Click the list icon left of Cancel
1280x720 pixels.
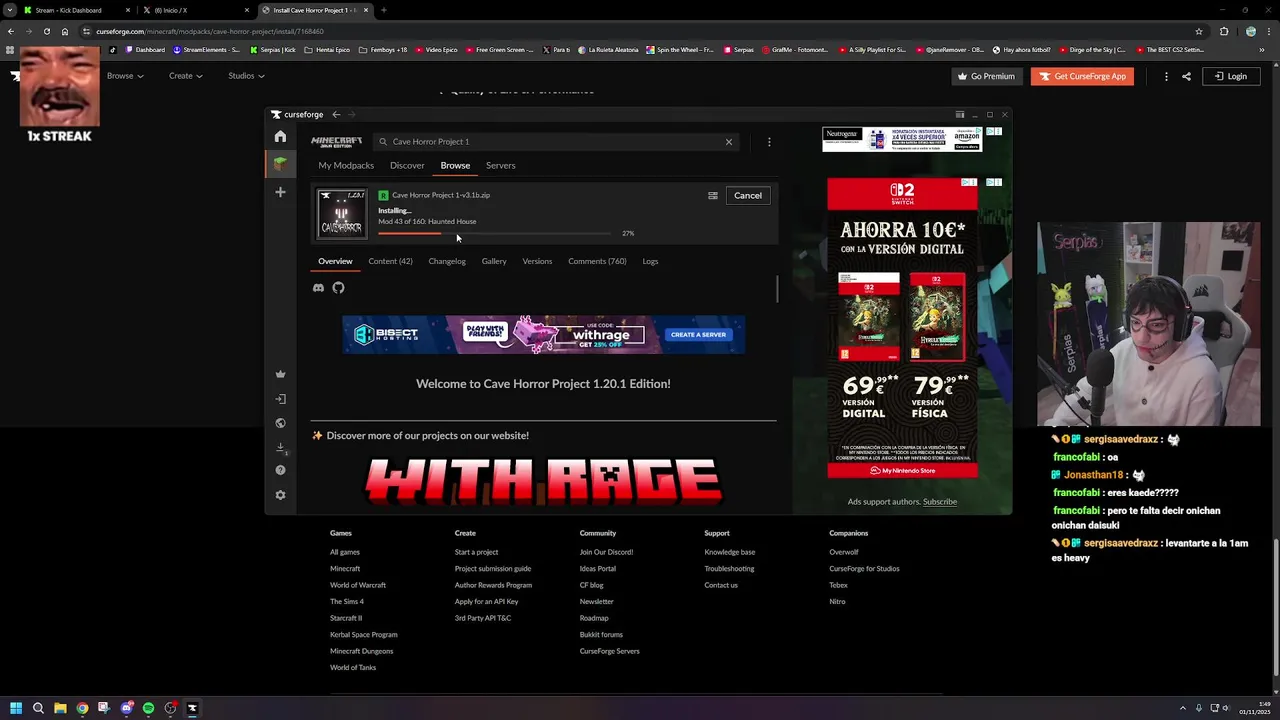coord(713,196)
